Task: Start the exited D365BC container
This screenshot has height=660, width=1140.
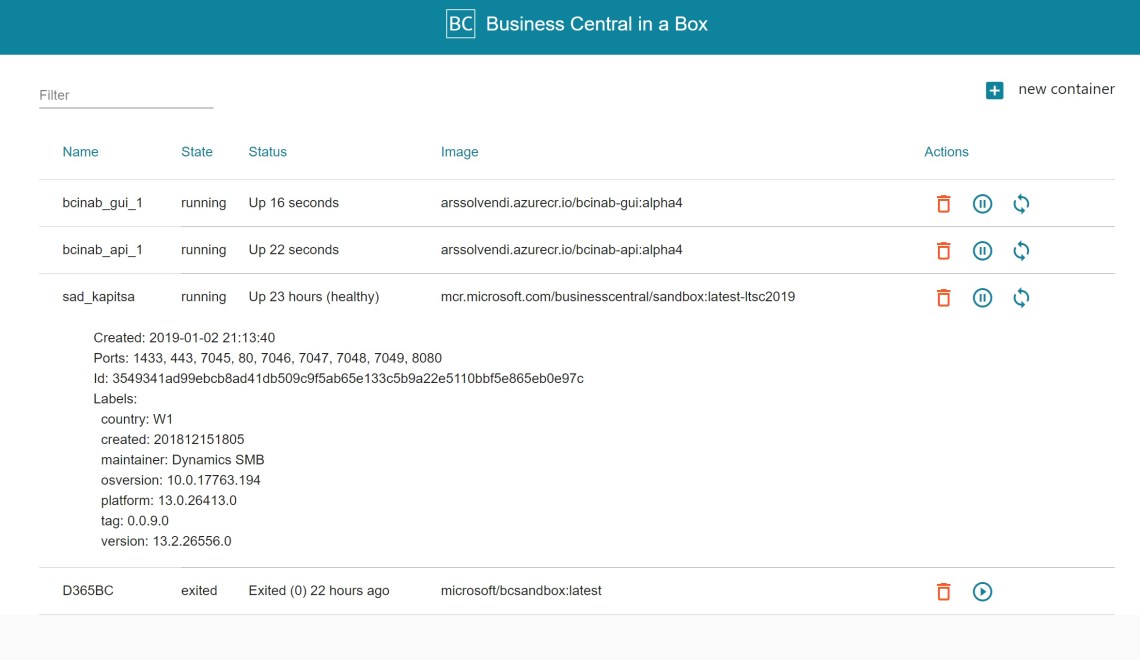Action: (x=982, y=592)
